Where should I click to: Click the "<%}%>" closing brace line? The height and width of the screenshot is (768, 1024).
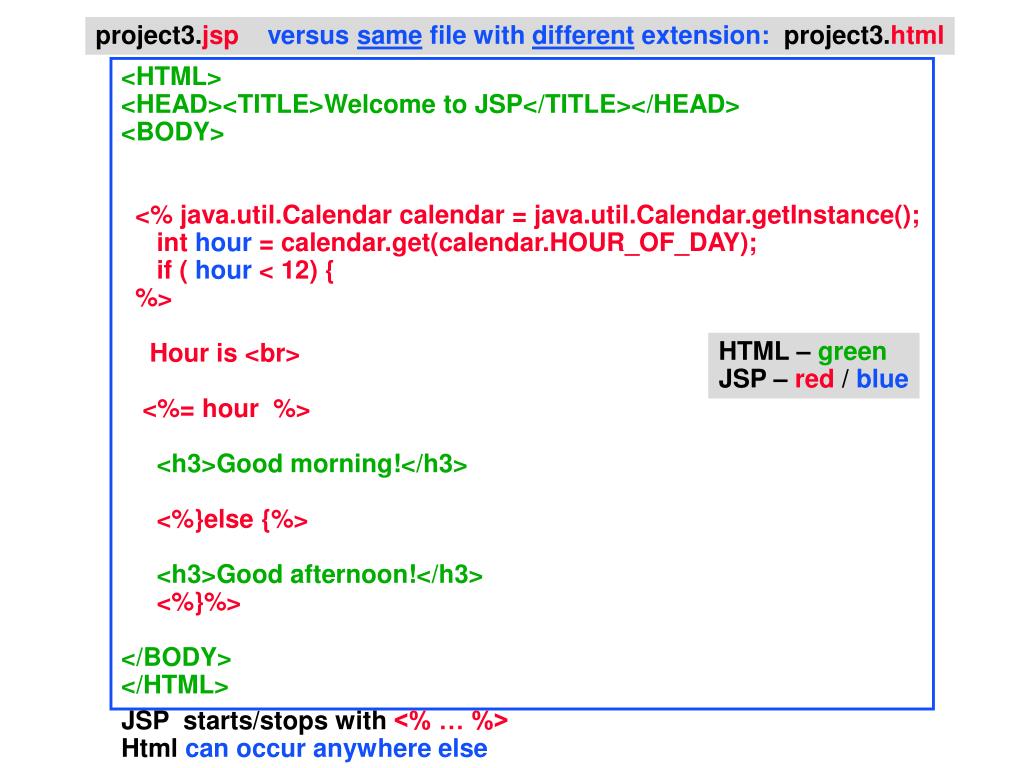click(199, 603)
